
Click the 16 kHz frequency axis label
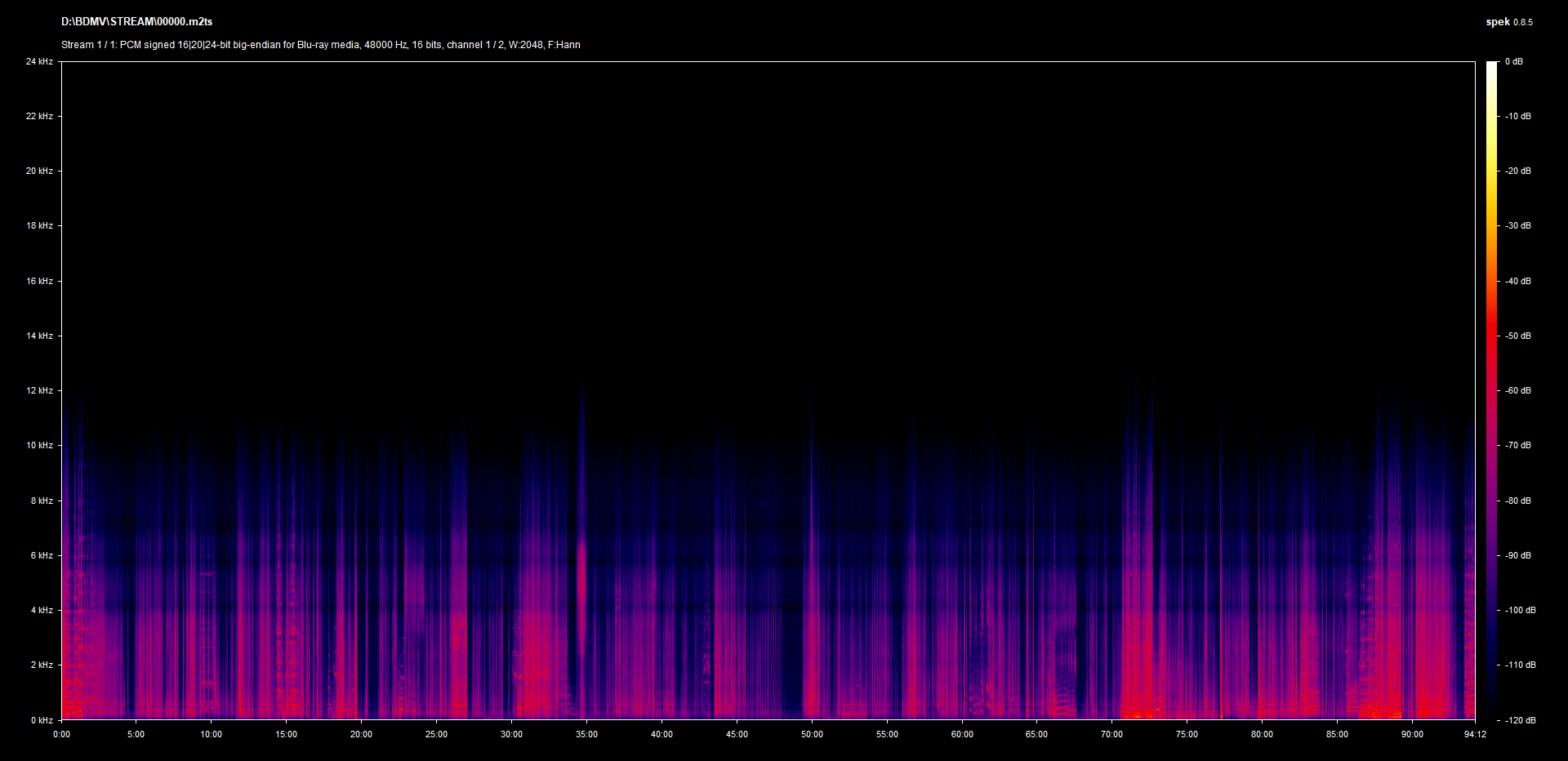[39, 281]
